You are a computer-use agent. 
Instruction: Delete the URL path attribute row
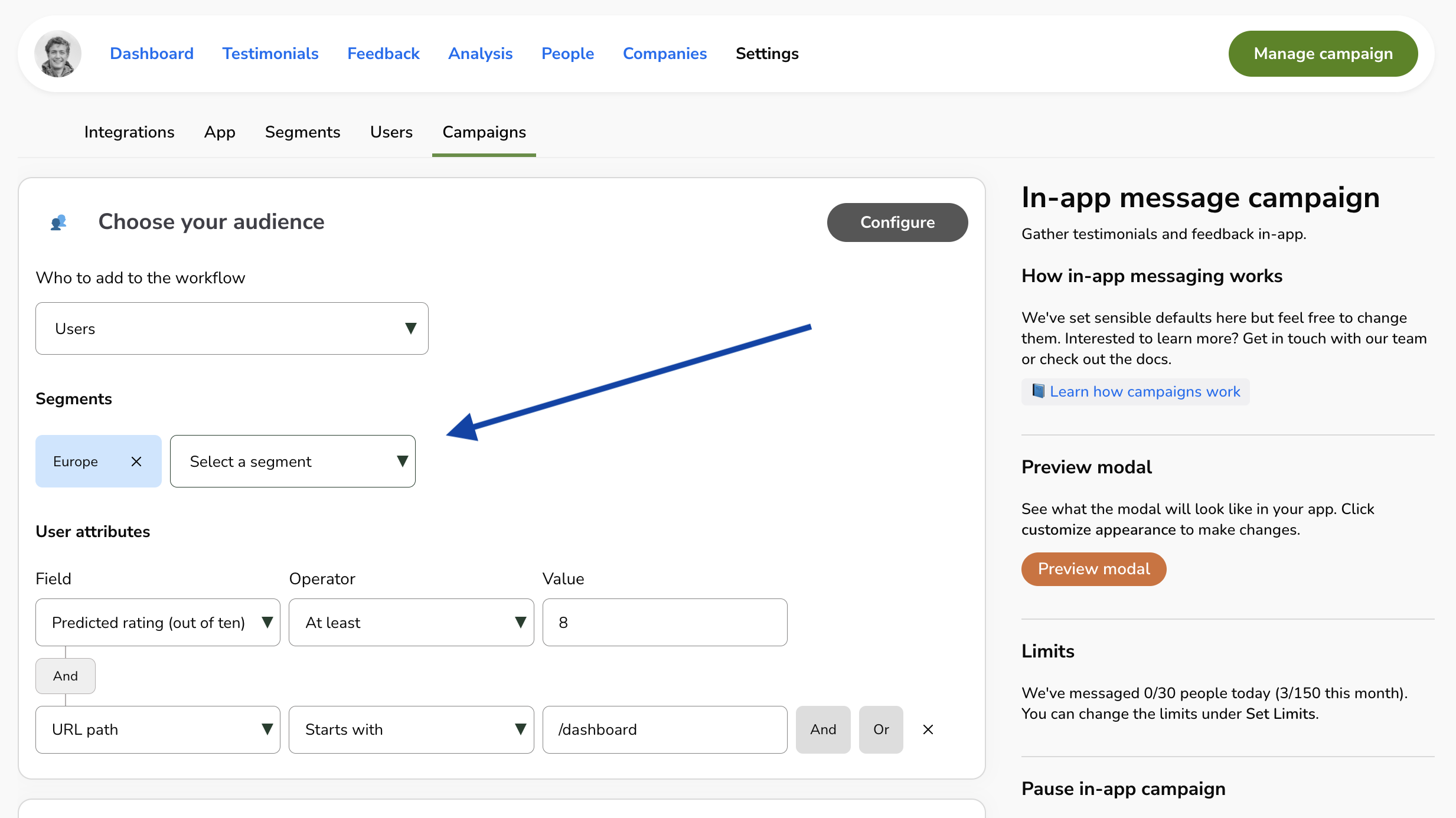[x=928, y=729]
